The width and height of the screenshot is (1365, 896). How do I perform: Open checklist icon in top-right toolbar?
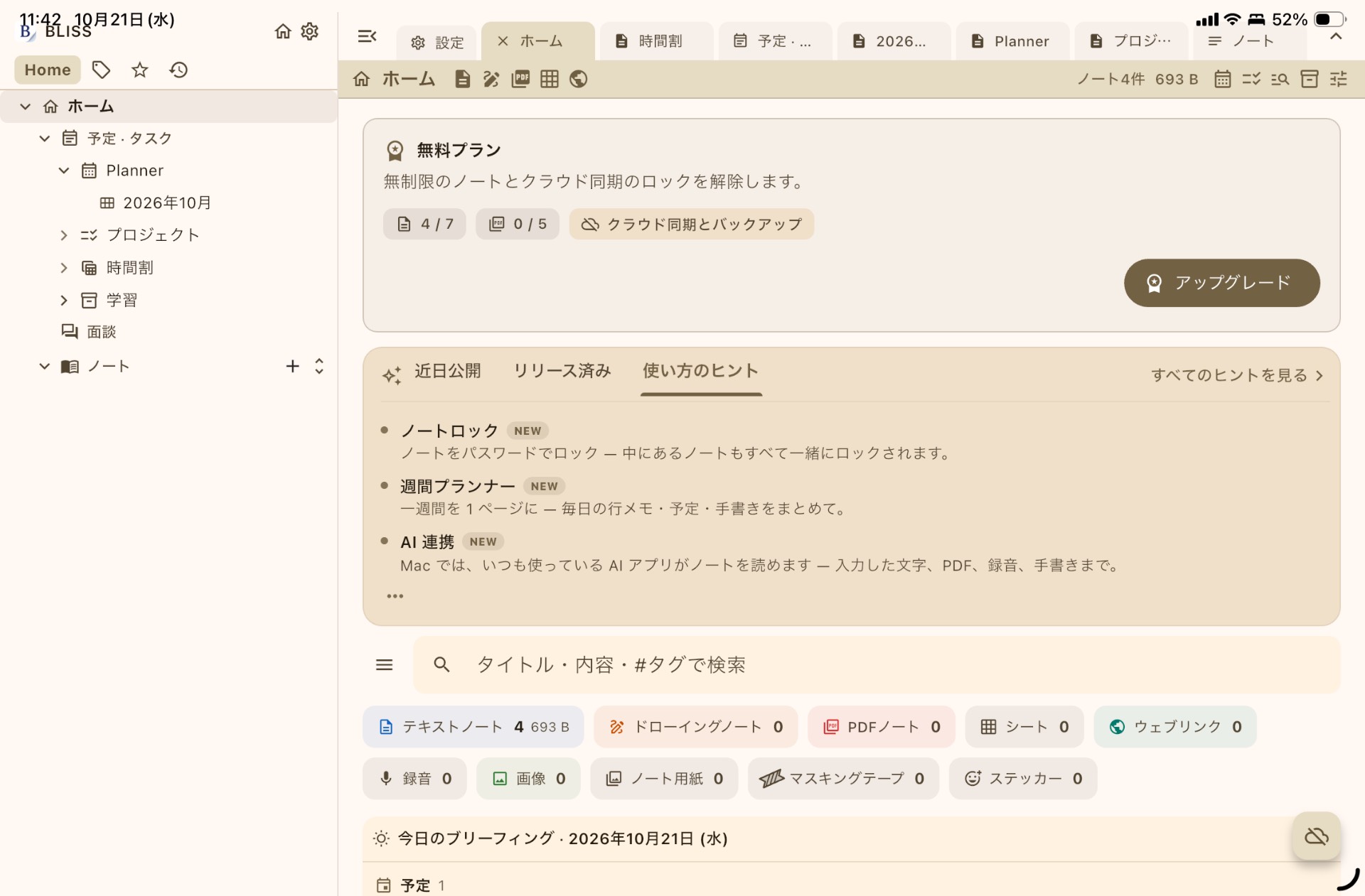click(x=1251, y=79)
